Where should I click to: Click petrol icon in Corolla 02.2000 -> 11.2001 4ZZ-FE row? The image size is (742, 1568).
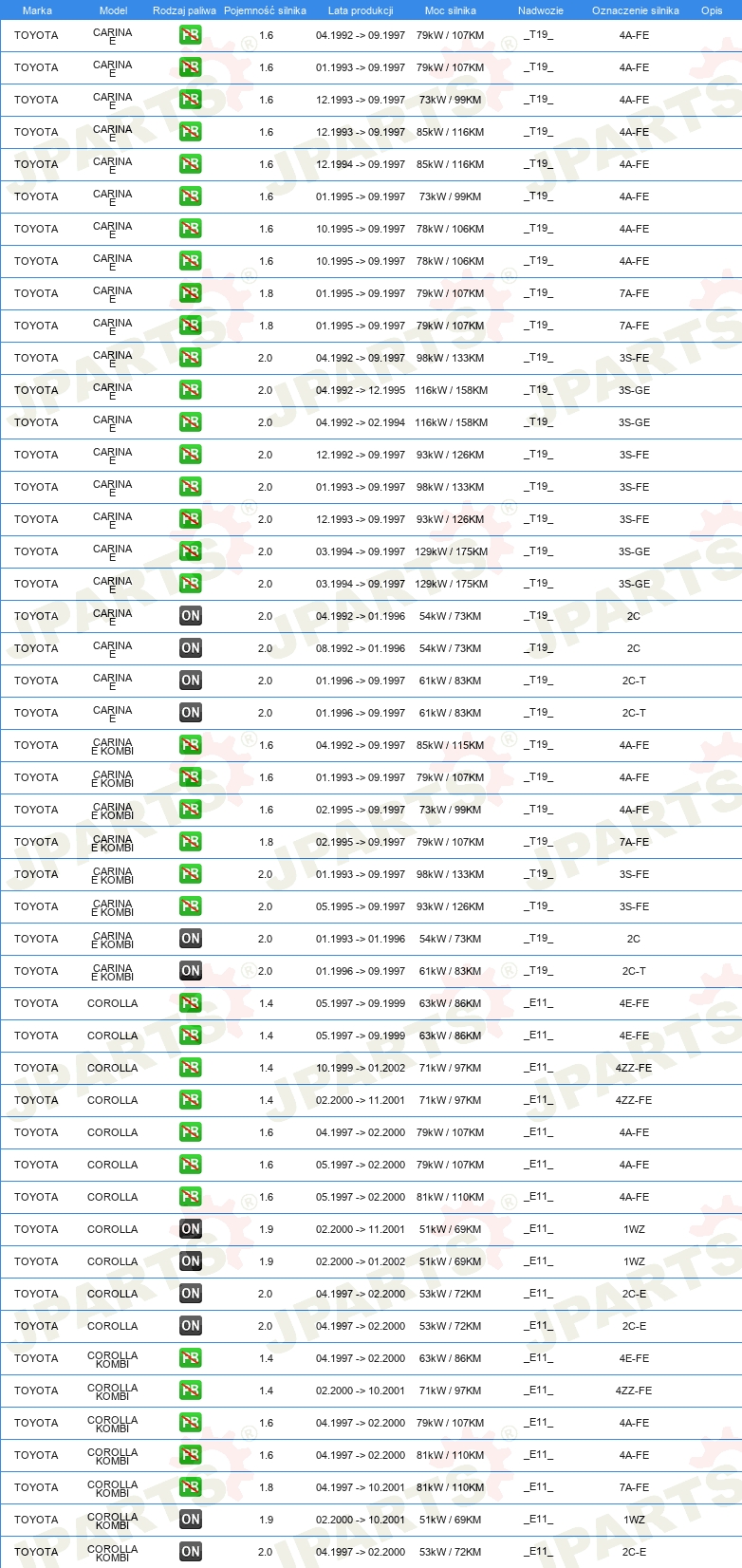[191, 1100]
